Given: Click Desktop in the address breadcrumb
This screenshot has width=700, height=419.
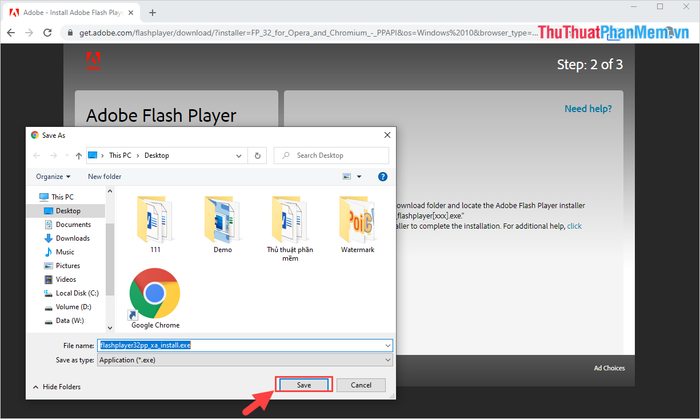Looking at the screenshot, I should 157,155.
